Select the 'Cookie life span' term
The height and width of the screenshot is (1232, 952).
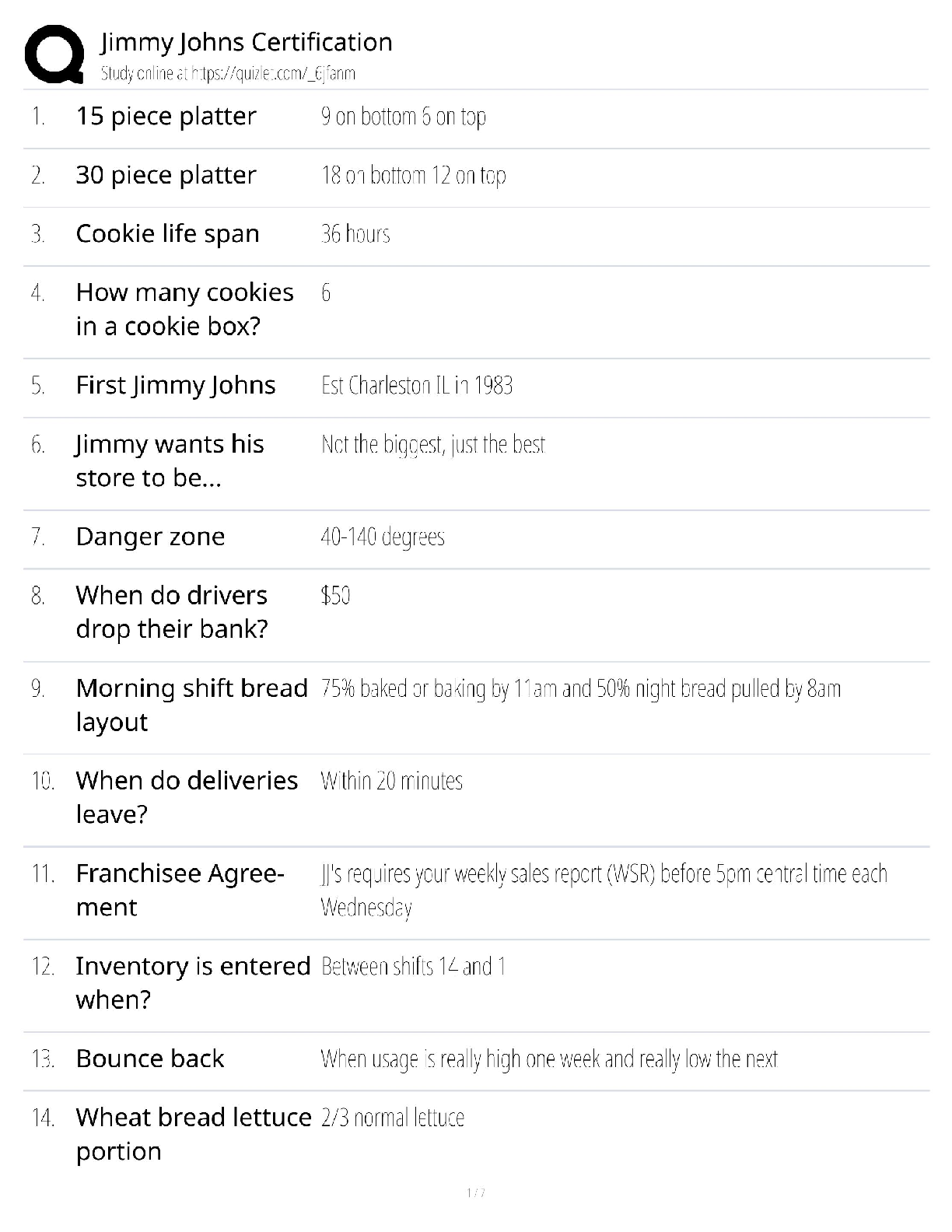point(167,234)
